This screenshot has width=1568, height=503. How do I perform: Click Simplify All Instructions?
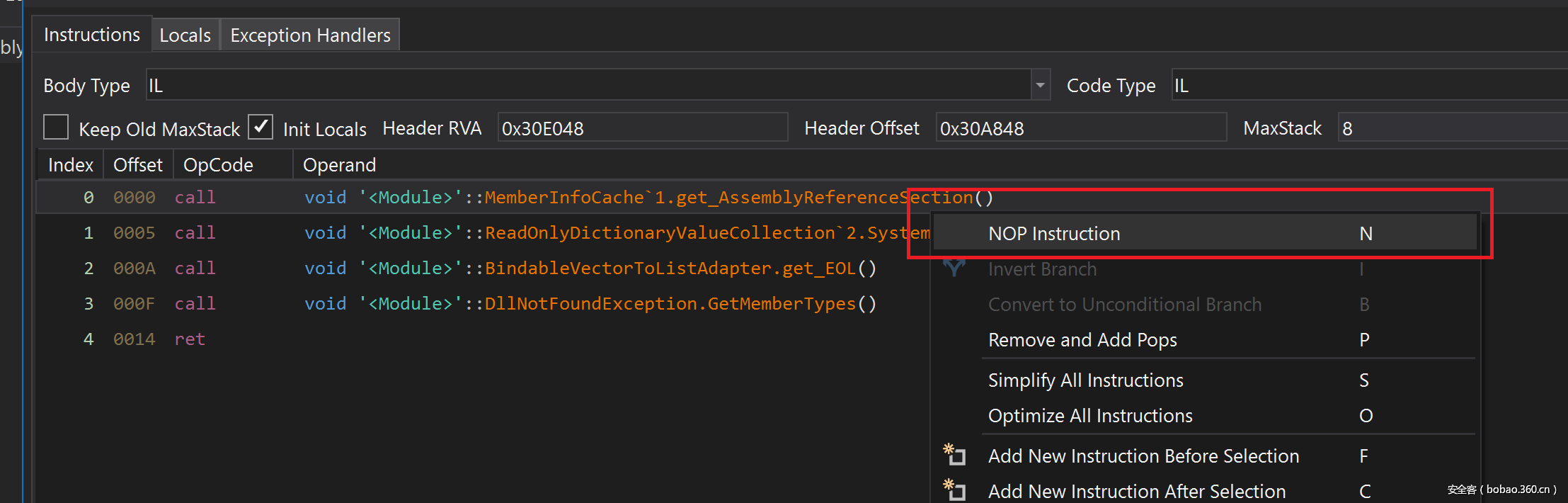[x=1085, y=380]
